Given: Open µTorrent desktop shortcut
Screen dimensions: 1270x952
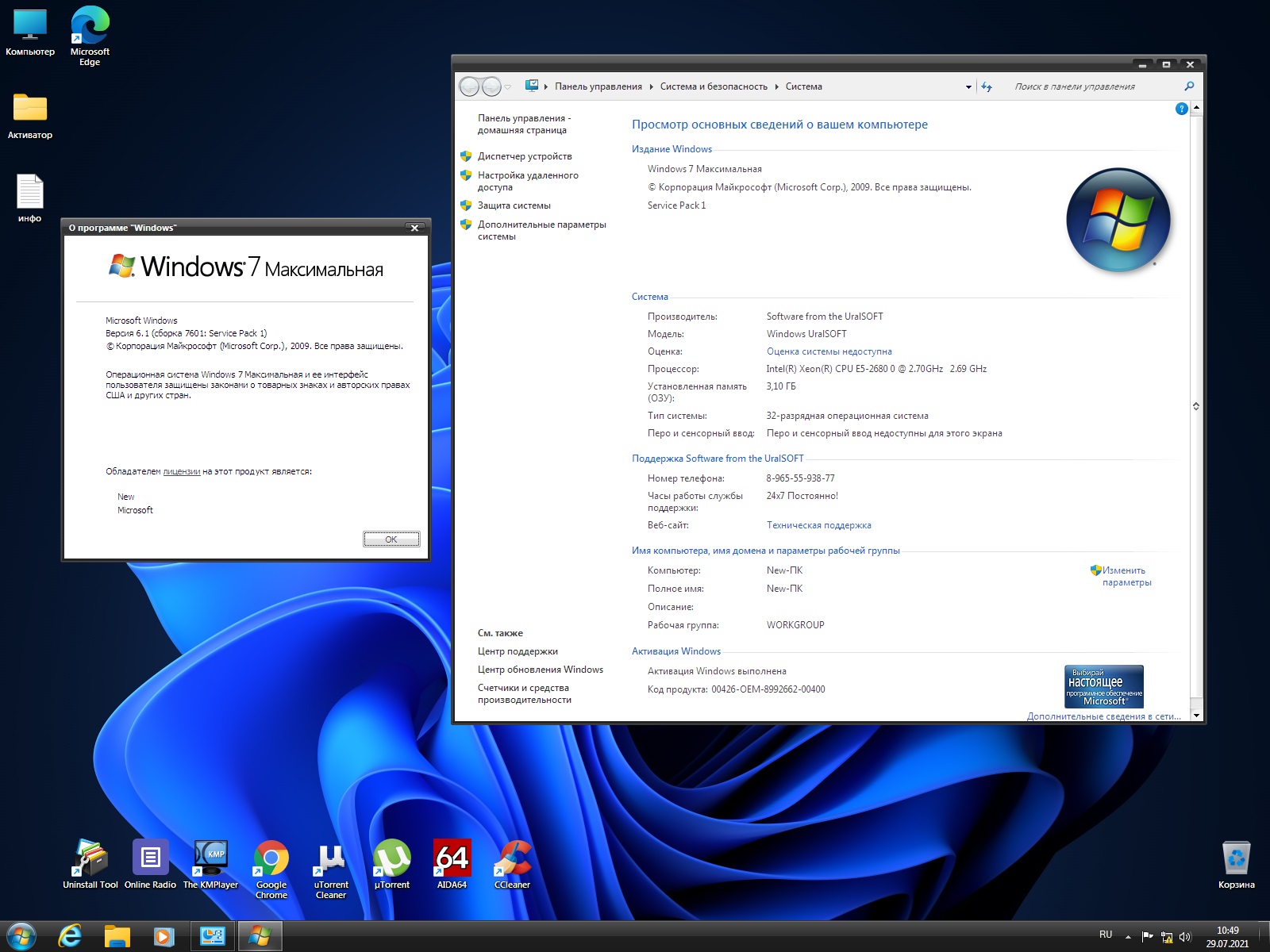Looking at the screenshot, I should (392, 864).
